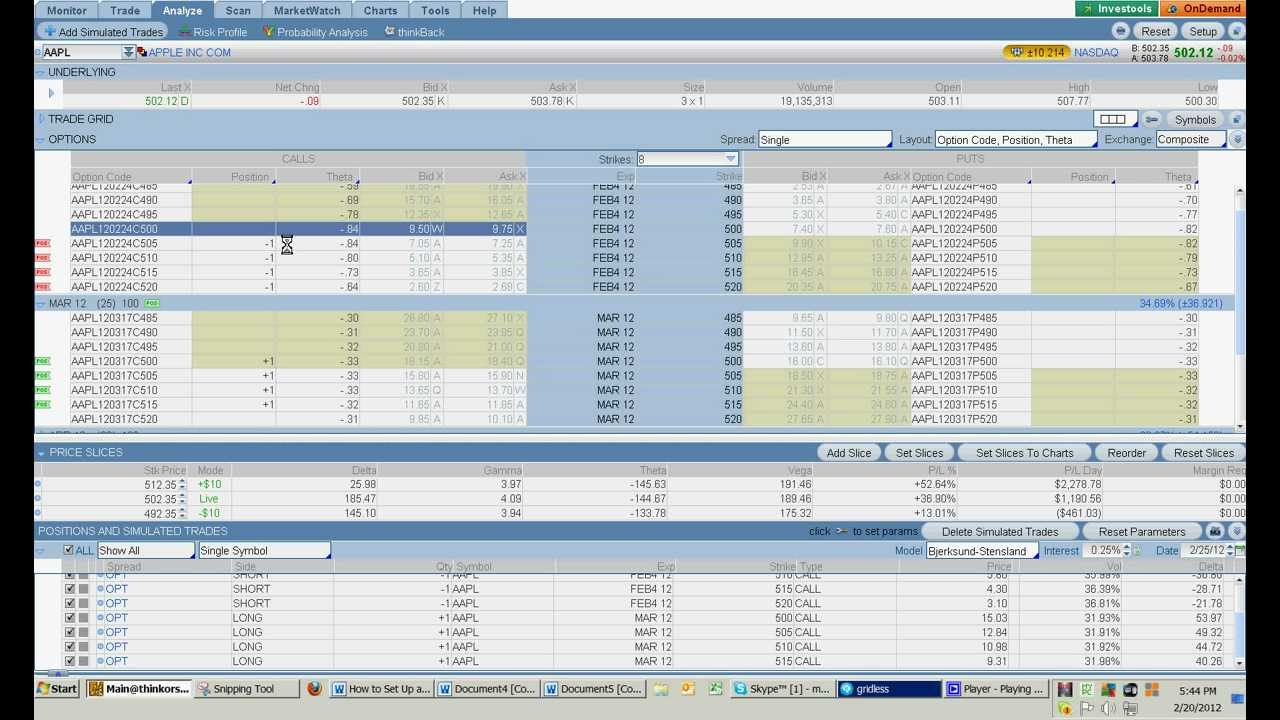
Task: Click Delete Simulated Trades button
Action: pos(999,532)
